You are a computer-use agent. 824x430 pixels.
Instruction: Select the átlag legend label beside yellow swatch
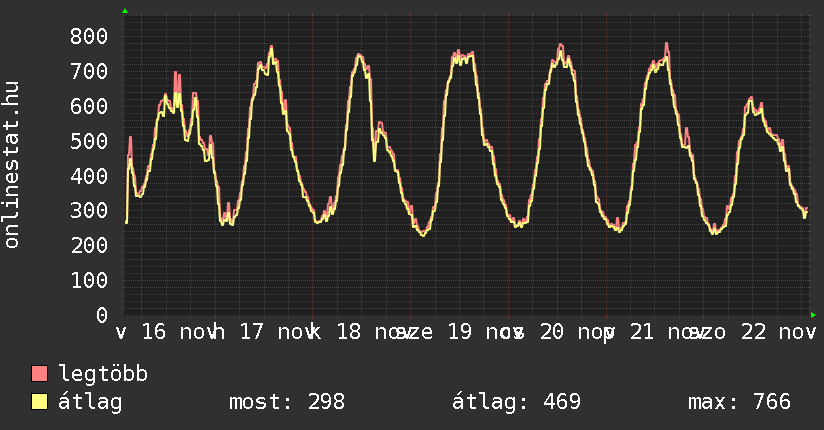91,403
